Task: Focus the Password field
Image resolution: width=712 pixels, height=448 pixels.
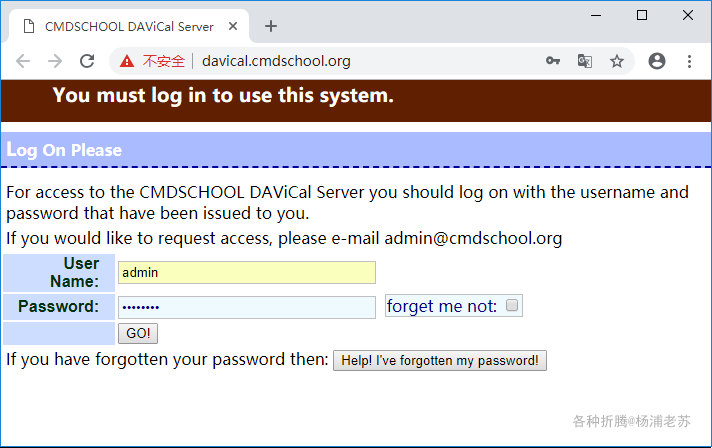Action: tap(246, 307)
